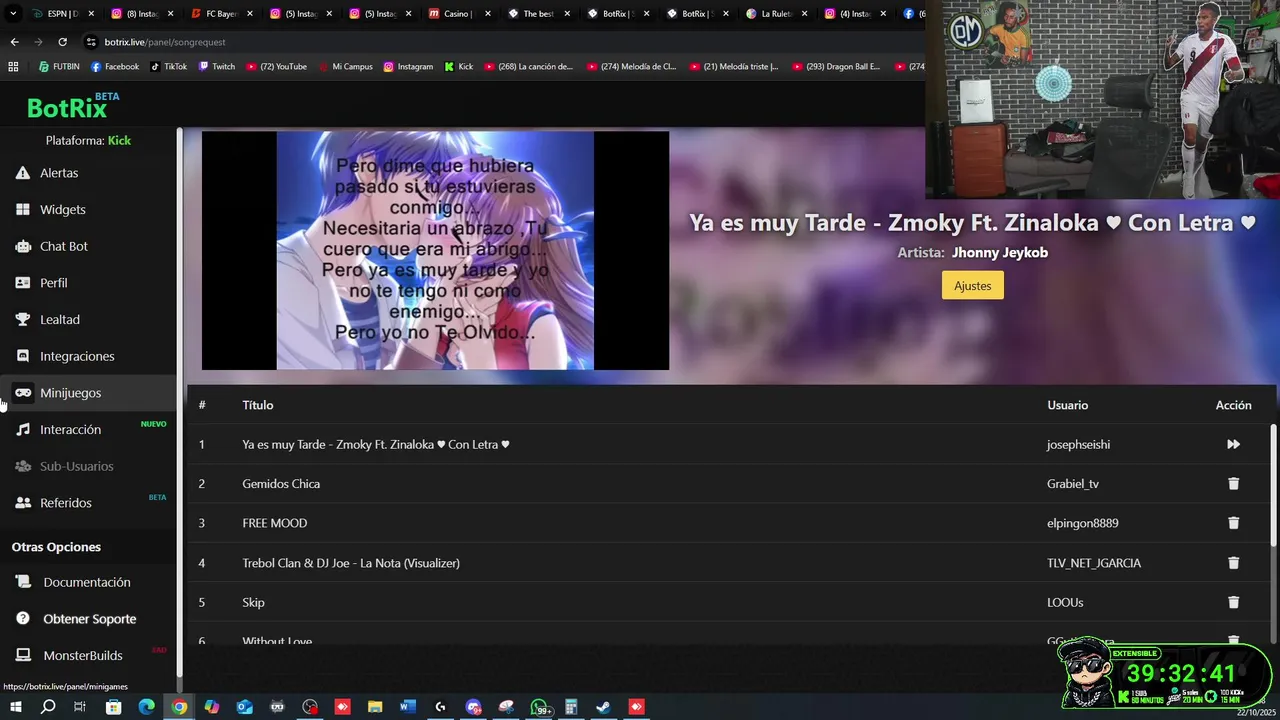Open Kick bookmark
Screen dimensions: 1280x720
click(458, 67)
